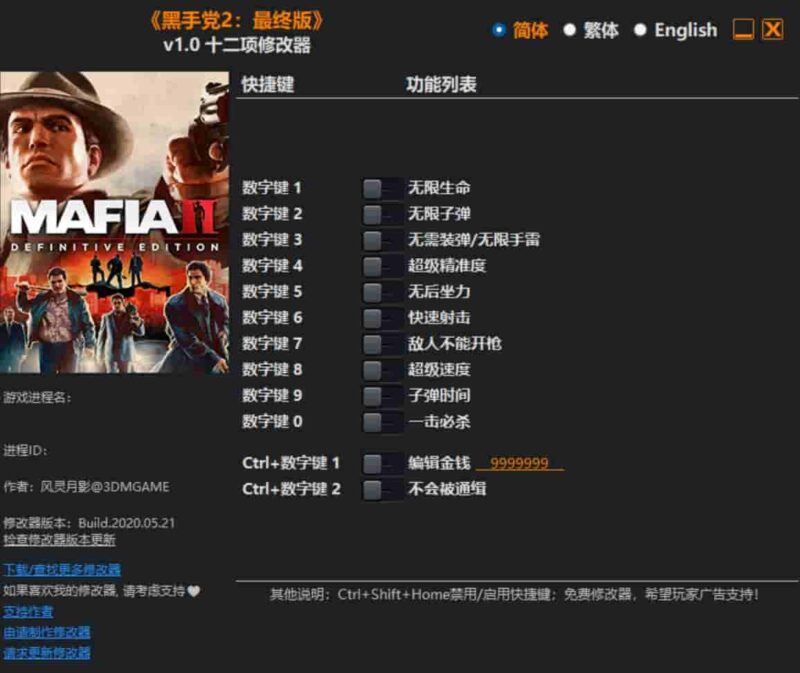Select the 繁体 language option
Image resolution: width=800 pixels, height=673 pixels.
click(x=570, y=30)
